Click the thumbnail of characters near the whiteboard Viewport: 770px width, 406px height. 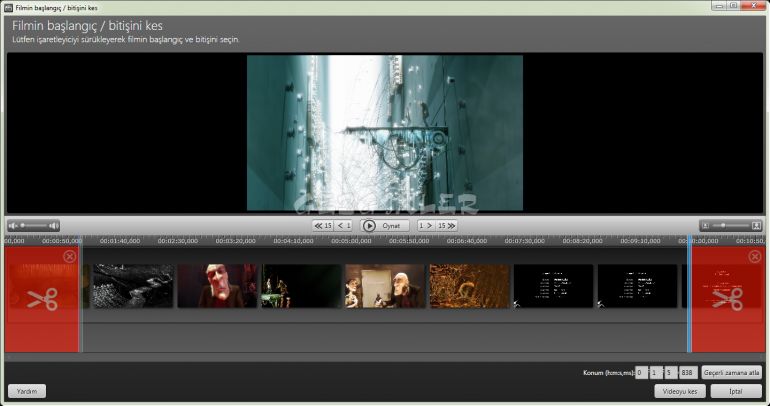tap(385, 286)
